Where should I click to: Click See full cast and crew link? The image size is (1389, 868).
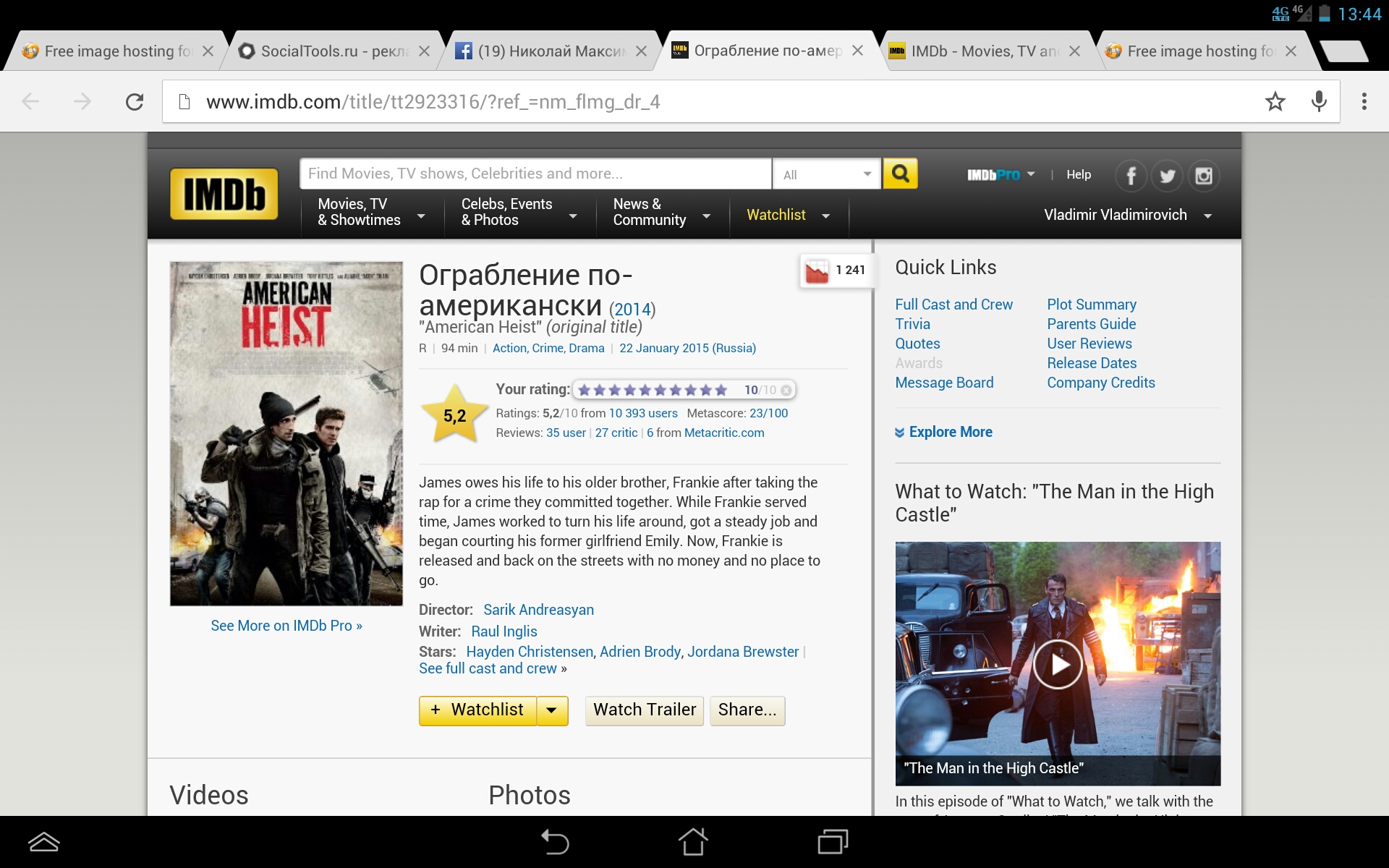click(488, 669)
